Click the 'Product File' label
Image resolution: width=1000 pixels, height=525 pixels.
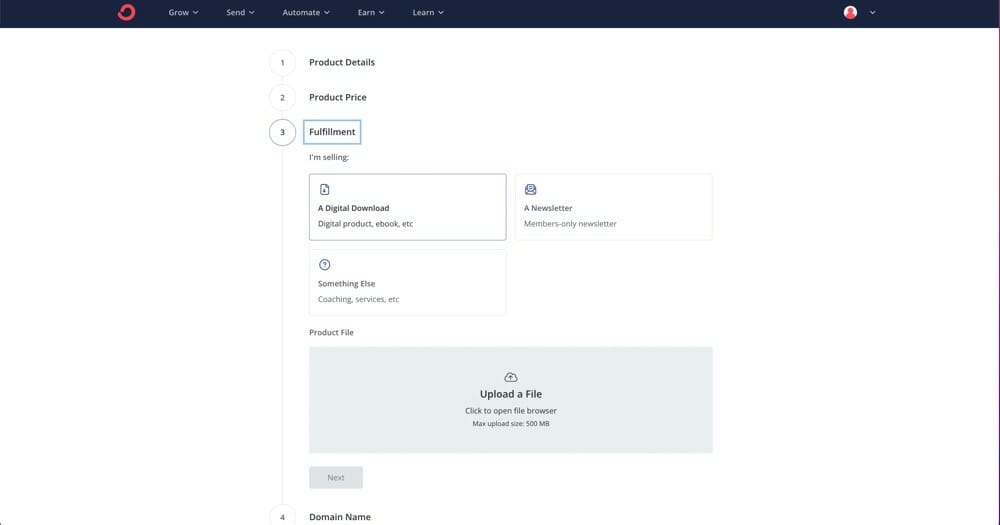pyautogui.click(x=331, y=332)
